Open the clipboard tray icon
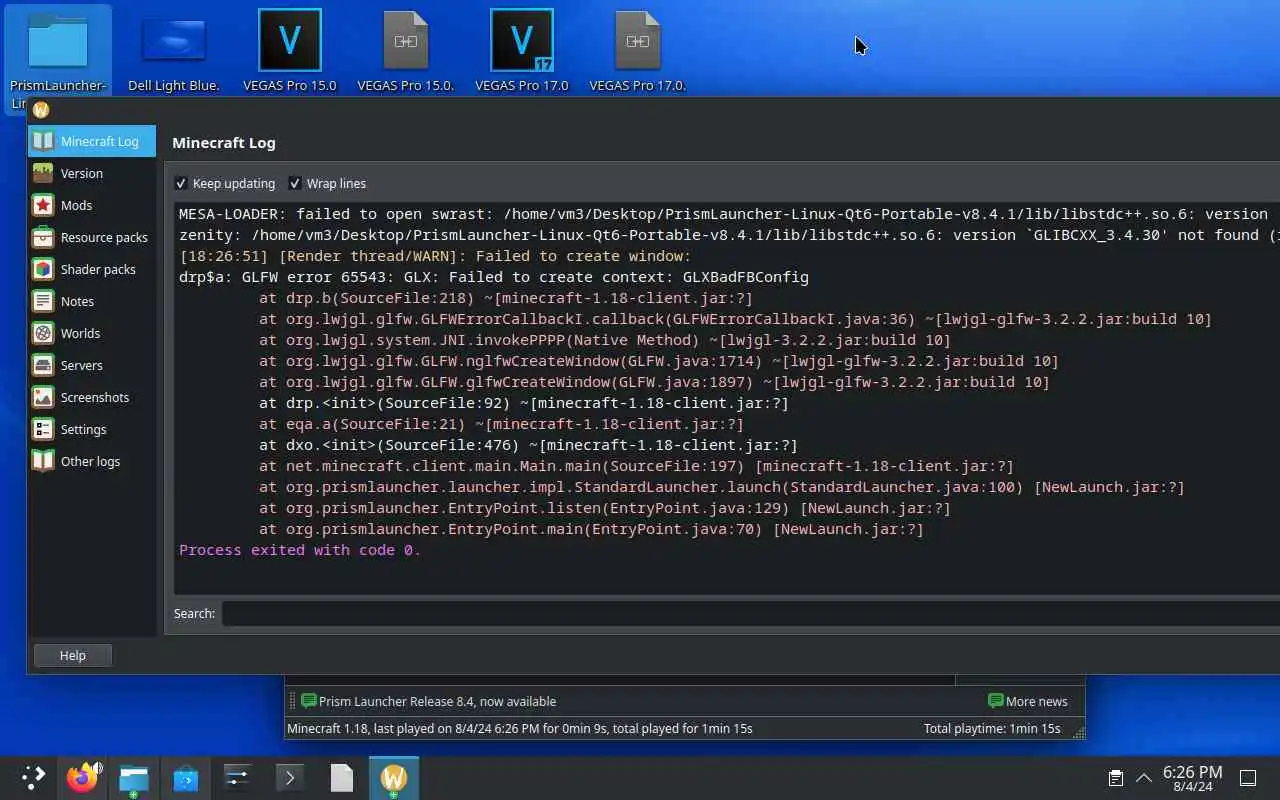 (1116, 778)
